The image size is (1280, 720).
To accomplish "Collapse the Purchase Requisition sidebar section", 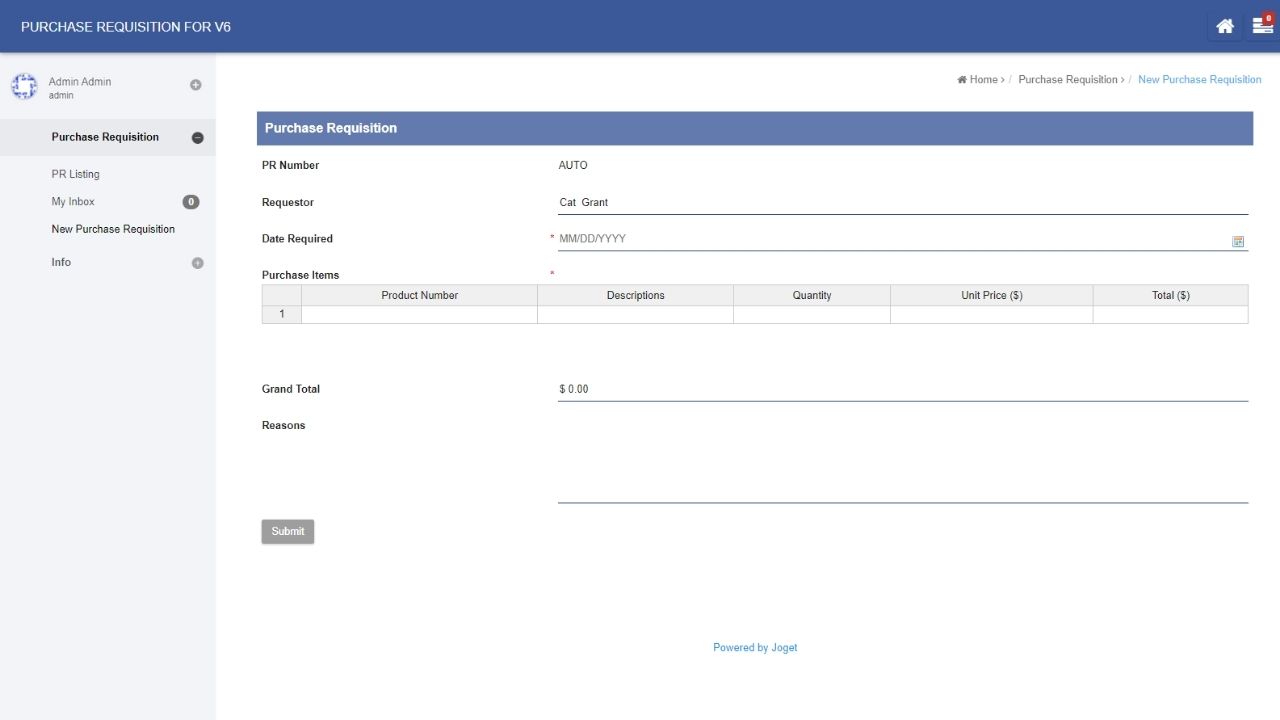I will (x=197, y=138).
